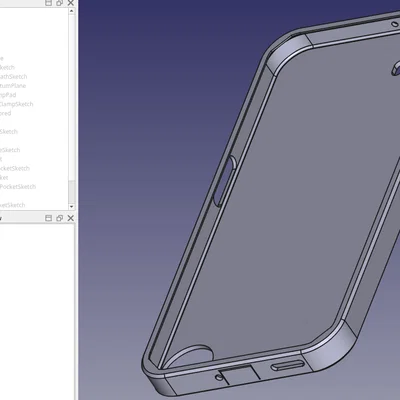Select the bottom tree row ending "ketSketch"
400x400 pixels.
pyautogui.click(x=13, y=205)
